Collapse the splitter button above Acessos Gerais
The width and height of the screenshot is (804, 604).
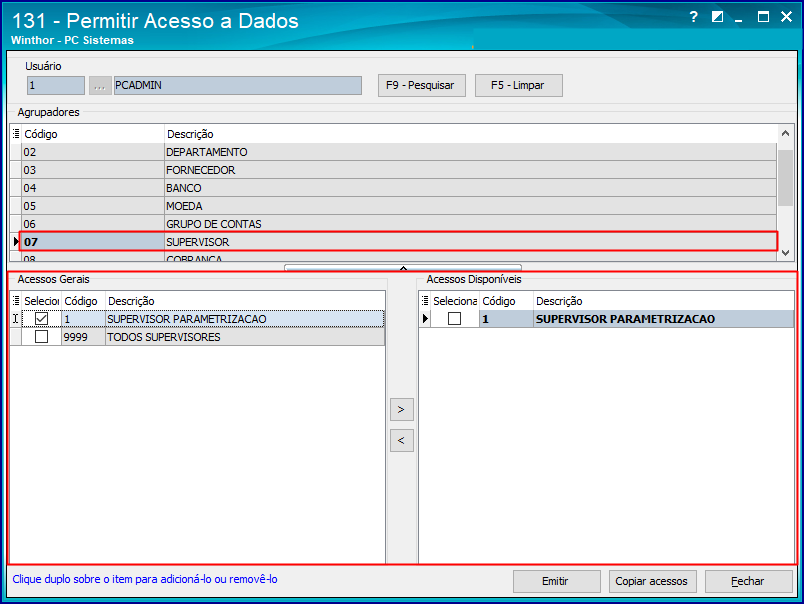pos(402,267)
